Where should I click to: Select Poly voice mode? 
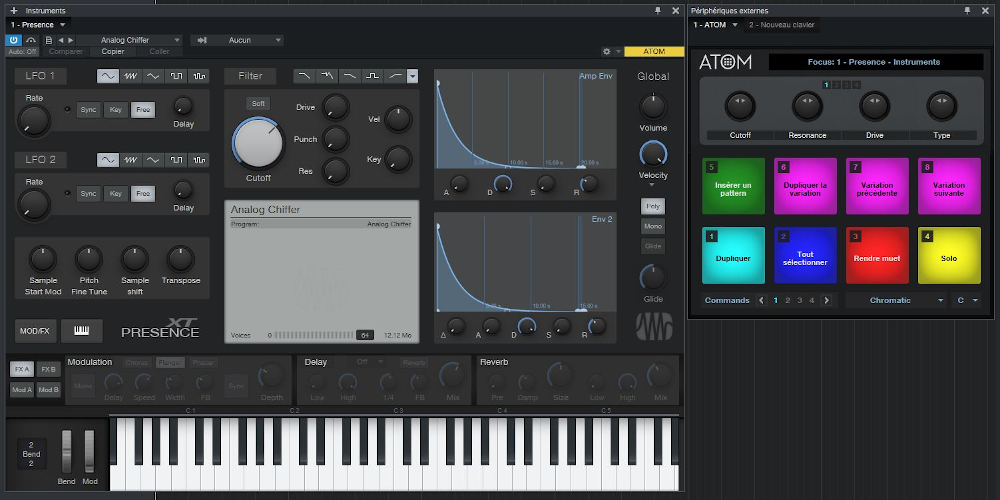[x=653, y=206]
